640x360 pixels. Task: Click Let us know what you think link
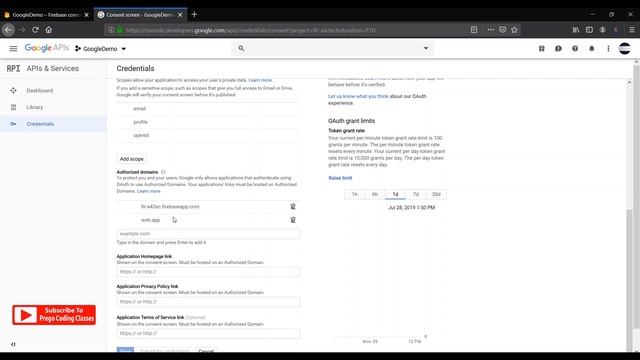pos(358,96)
